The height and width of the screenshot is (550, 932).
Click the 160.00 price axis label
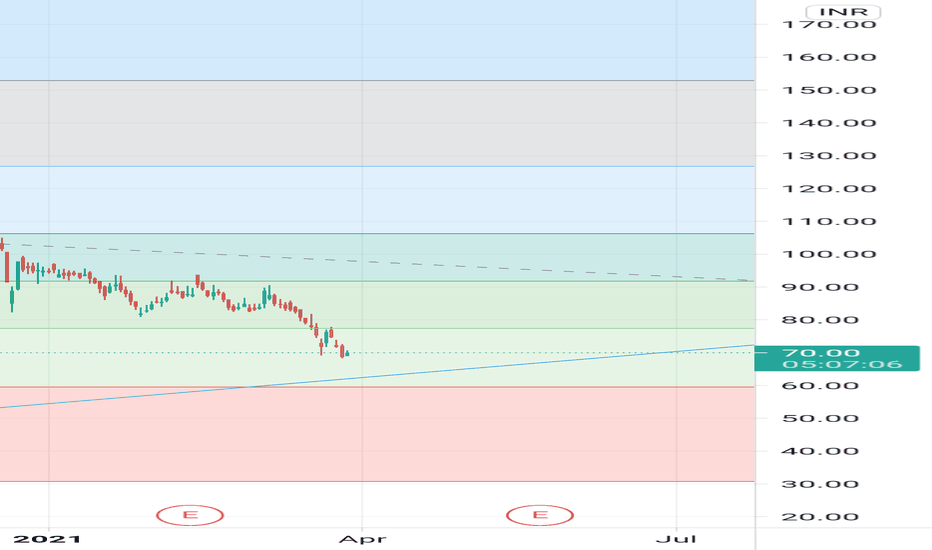click(829, 58)
